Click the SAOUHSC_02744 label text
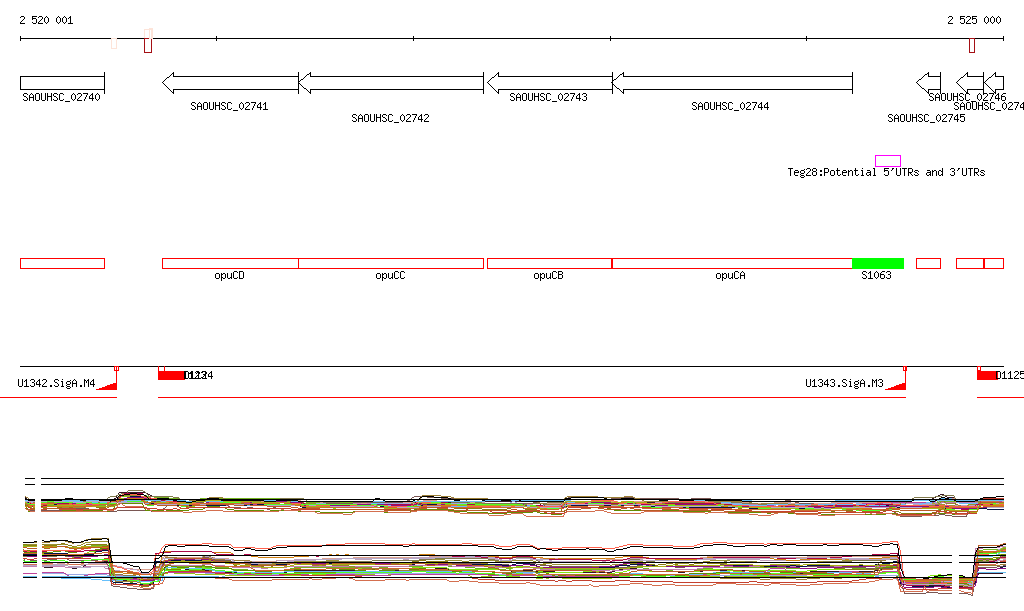 point(730,106)
